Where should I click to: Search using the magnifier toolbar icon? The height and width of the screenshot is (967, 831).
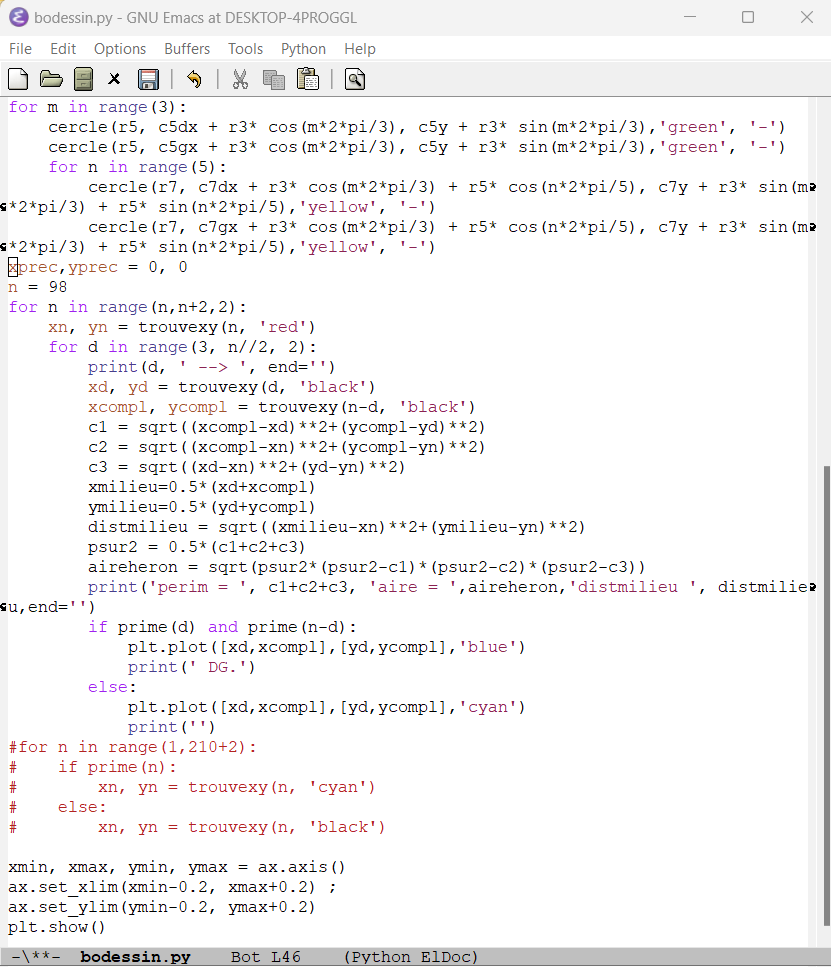(354, 79)
